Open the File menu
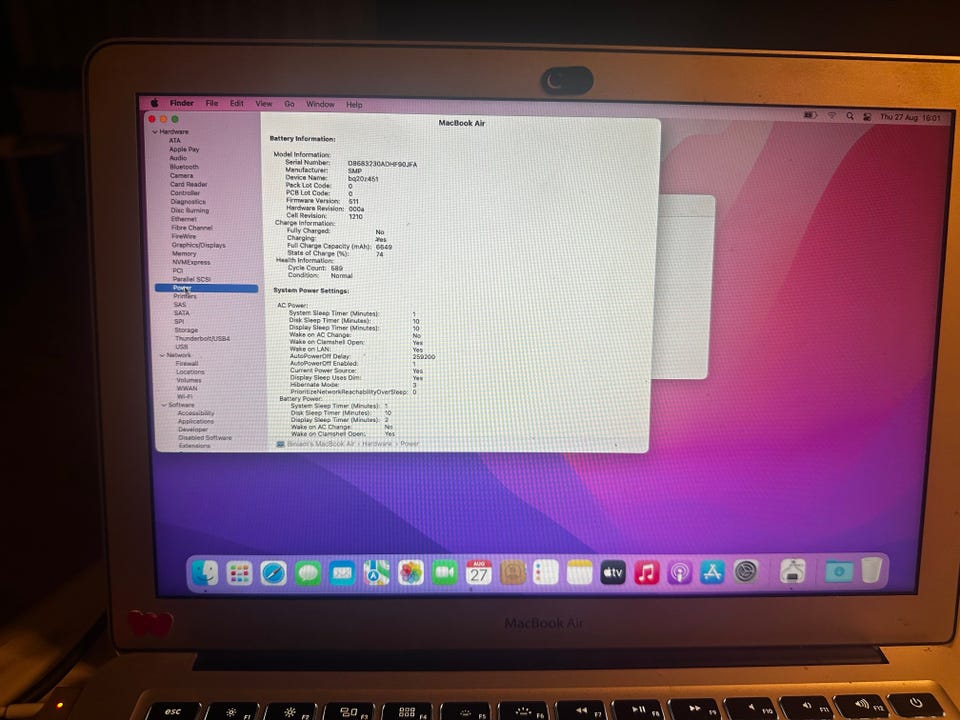Viewport: 960px width, 720px height. (212, 103)
